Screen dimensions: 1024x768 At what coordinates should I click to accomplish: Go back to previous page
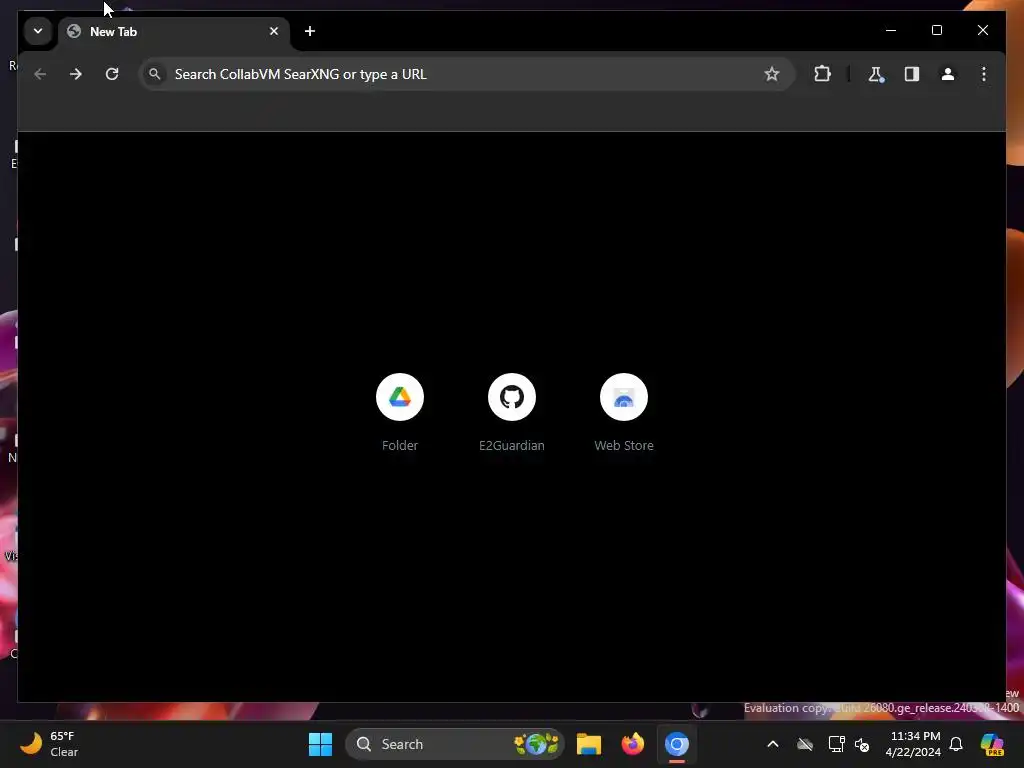pos(40,74)
